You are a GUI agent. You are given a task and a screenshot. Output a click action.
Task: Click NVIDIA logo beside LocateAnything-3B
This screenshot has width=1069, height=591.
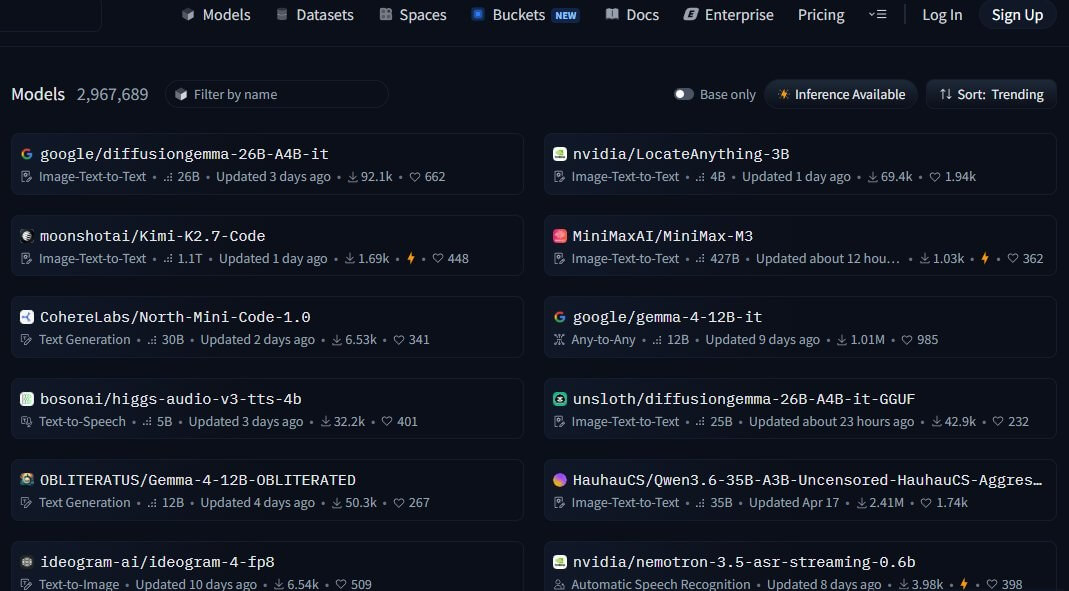point(560,154)
